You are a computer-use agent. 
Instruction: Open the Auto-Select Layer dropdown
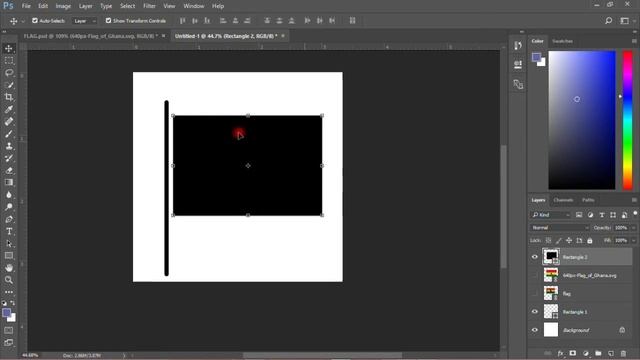pos(85,21)
